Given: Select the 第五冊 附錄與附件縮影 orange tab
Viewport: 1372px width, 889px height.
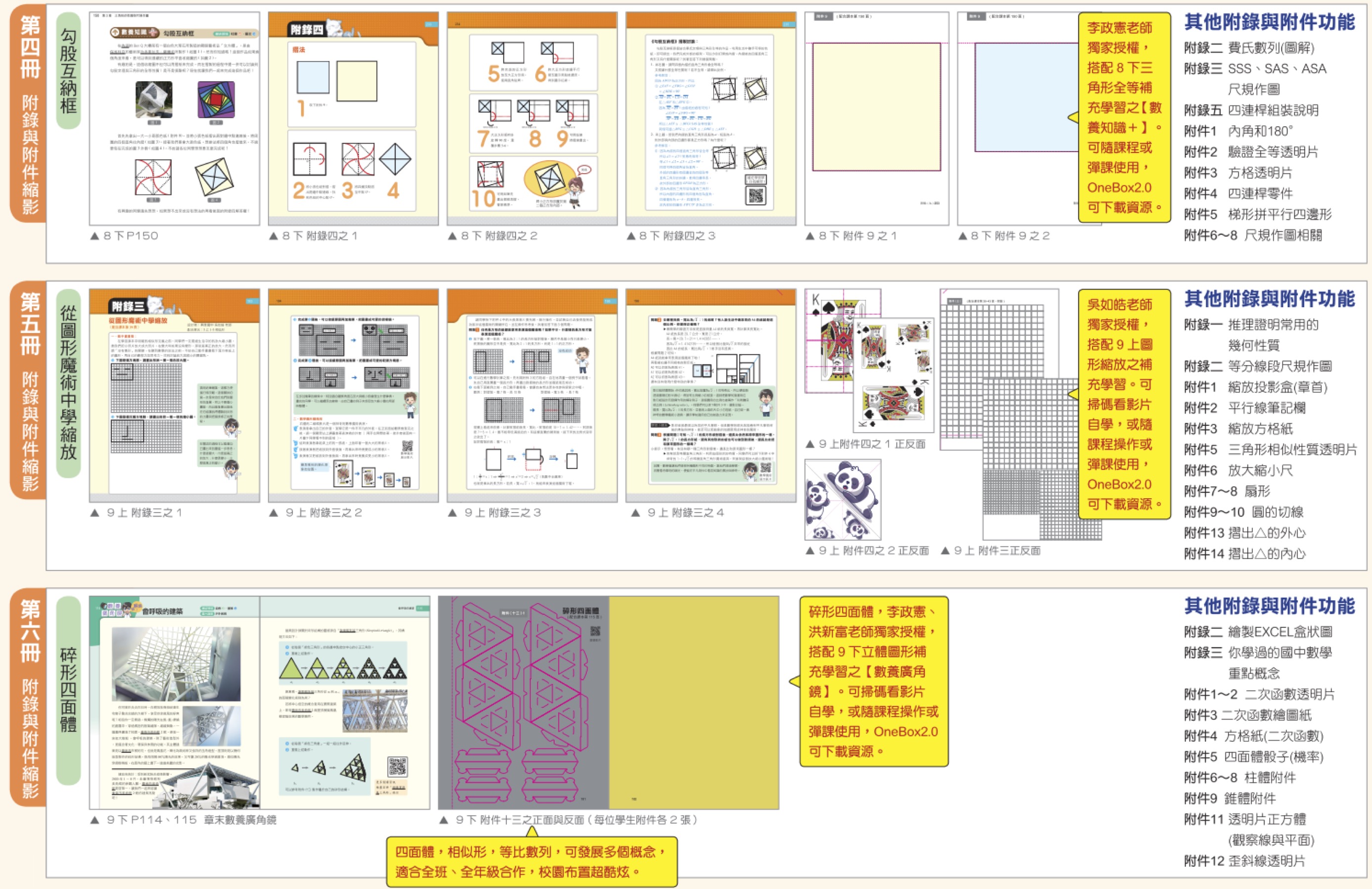Looking at the screenshot, I should coord(29,389).
